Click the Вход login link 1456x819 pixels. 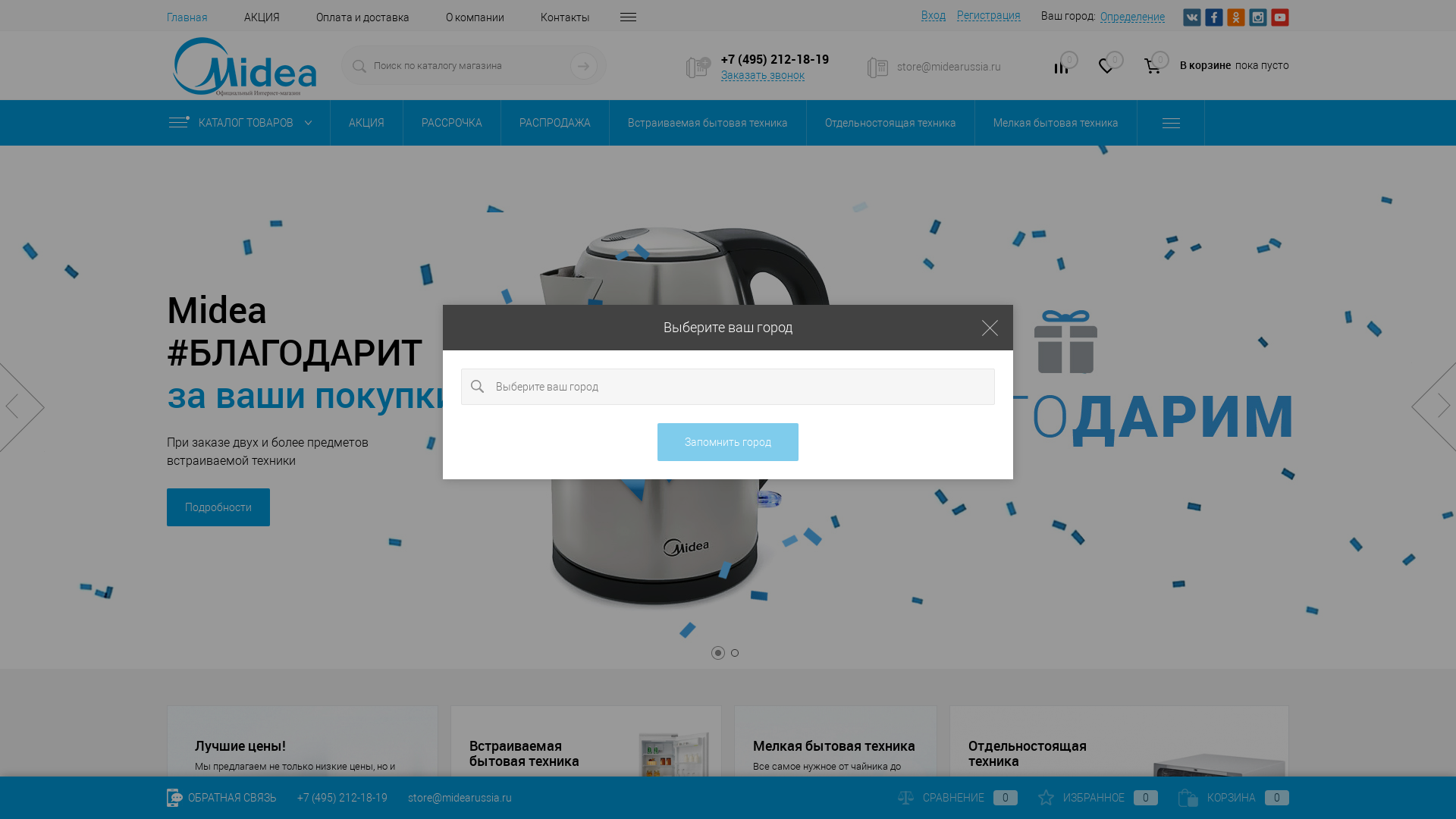(x=934, y=15)
